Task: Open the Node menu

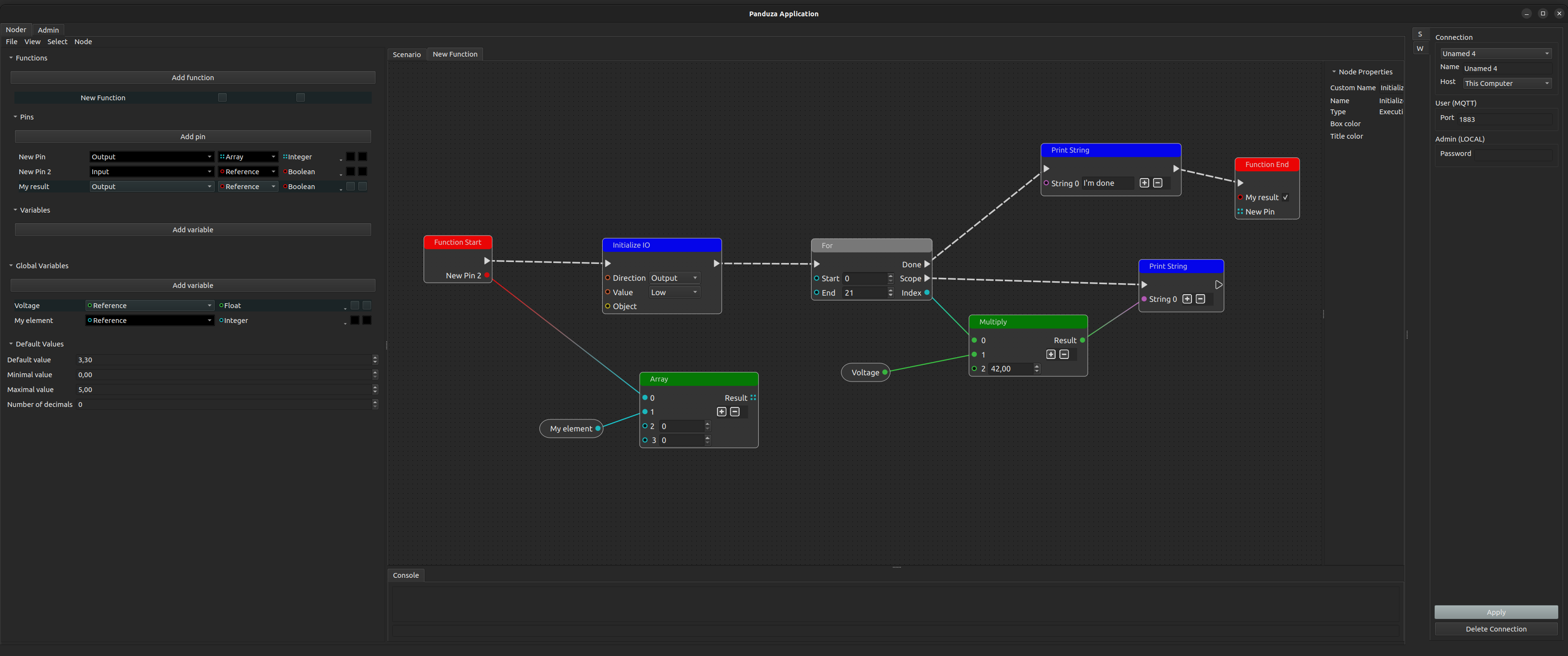Action: tap(84, 41)
